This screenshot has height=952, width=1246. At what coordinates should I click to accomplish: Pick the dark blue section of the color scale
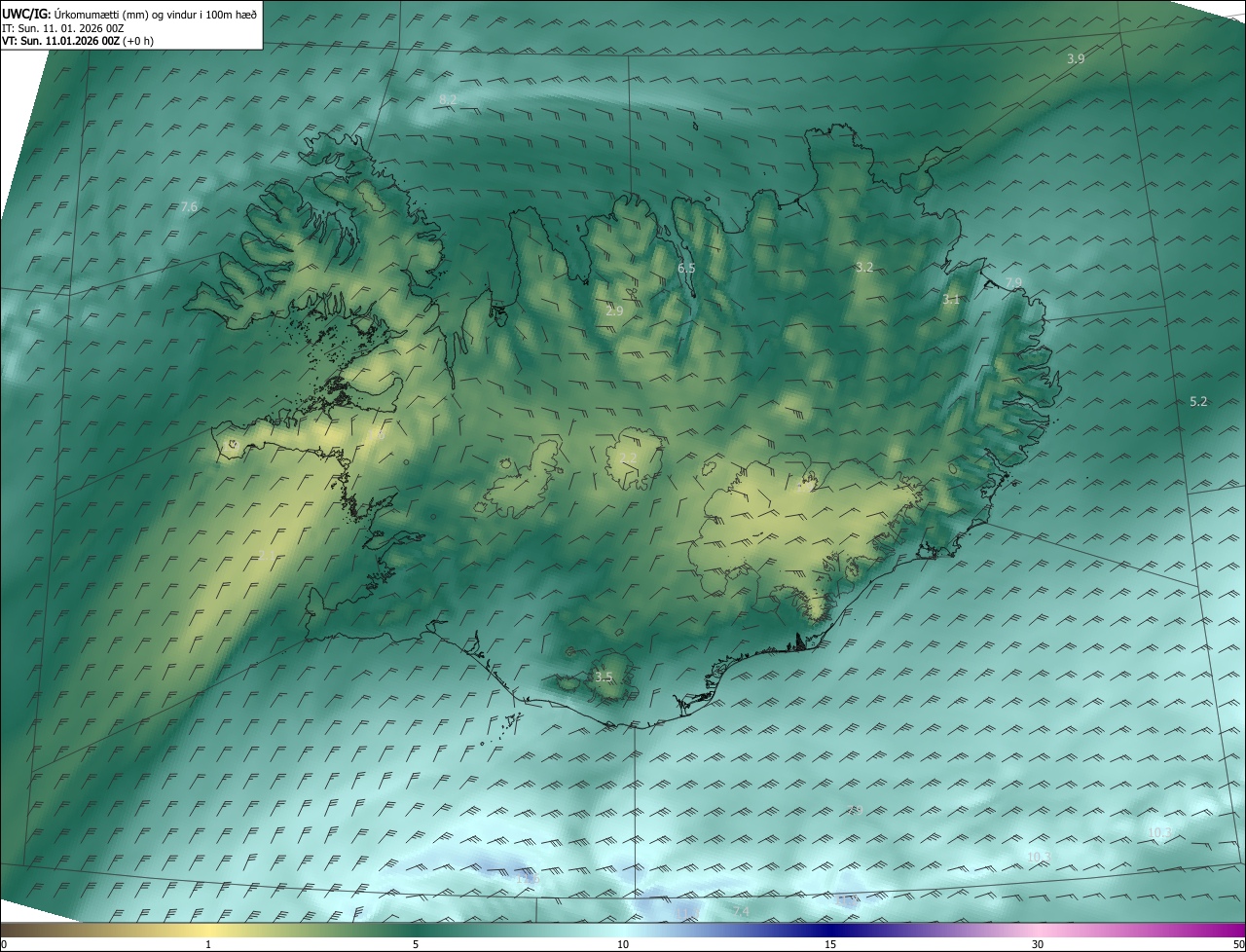pyautogui.click(x=830, y=930)
